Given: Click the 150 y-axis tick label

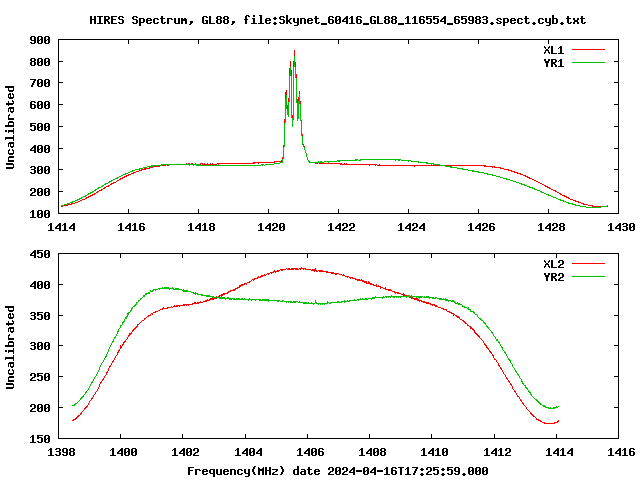Looking at the screenshot, I should tap(40, 439).
